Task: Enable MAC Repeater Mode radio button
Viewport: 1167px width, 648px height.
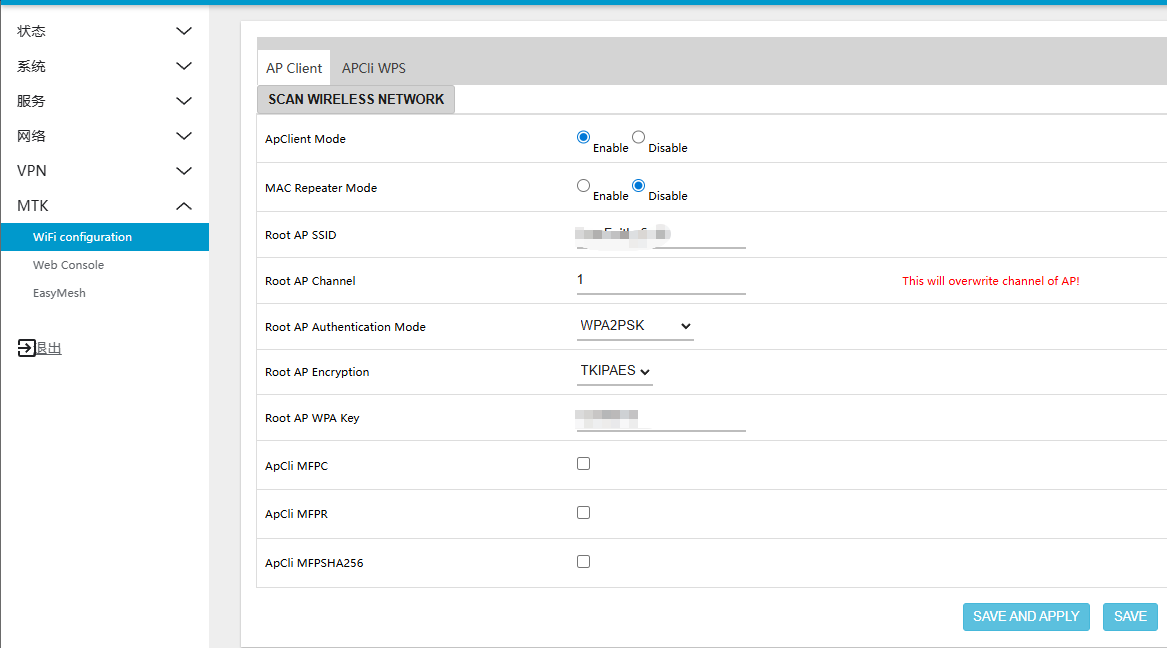Action: pyautogui.click(x=584, y=186)
